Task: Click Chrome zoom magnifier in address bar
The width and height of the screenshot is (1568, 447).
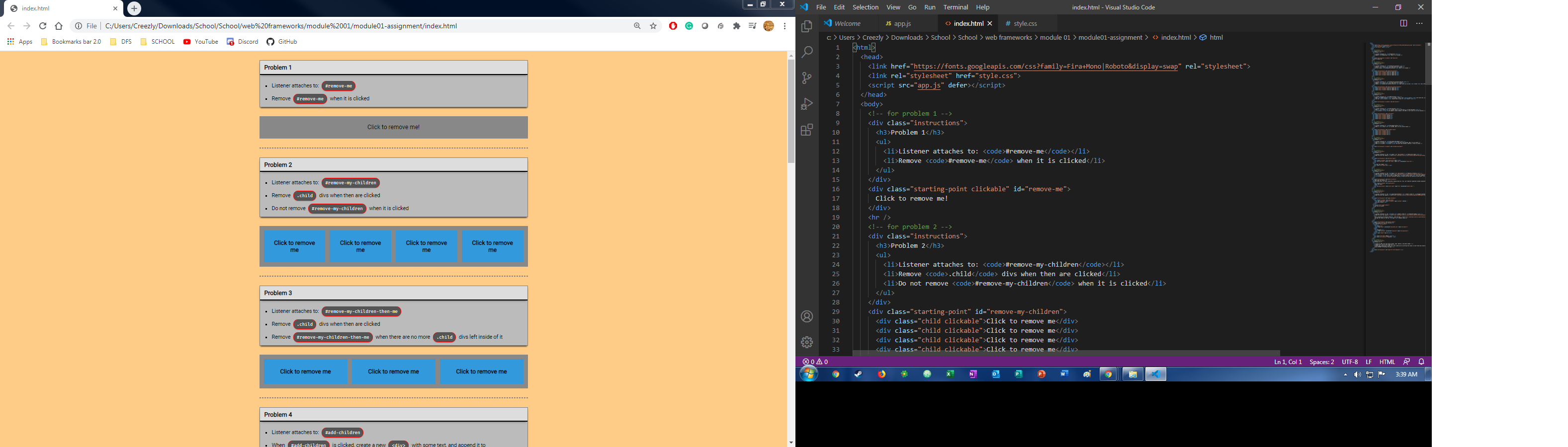Action: click(637, 26)
